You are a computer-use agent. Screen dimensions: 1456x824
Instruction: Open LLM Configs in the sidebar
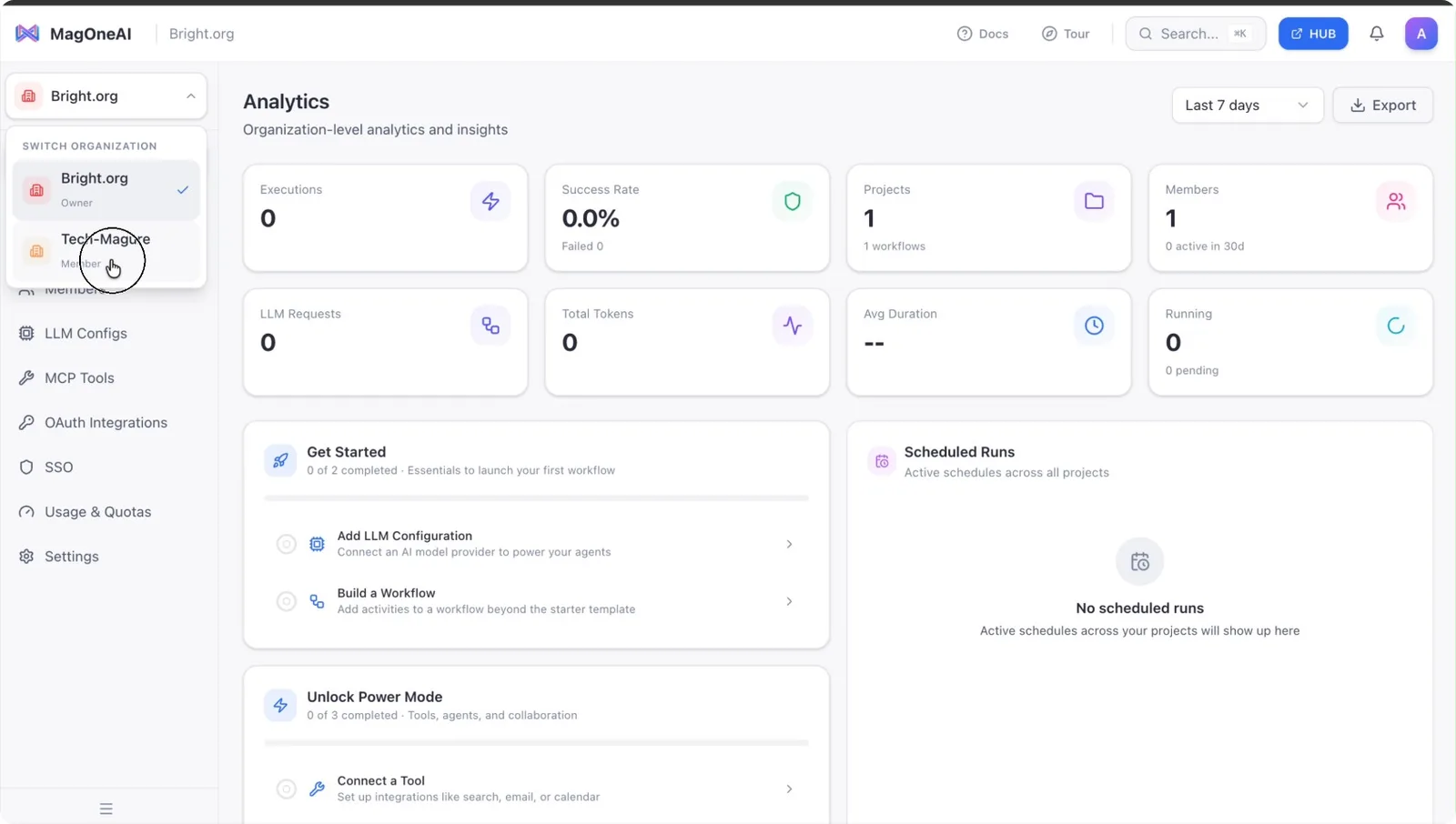coord(86,333)
